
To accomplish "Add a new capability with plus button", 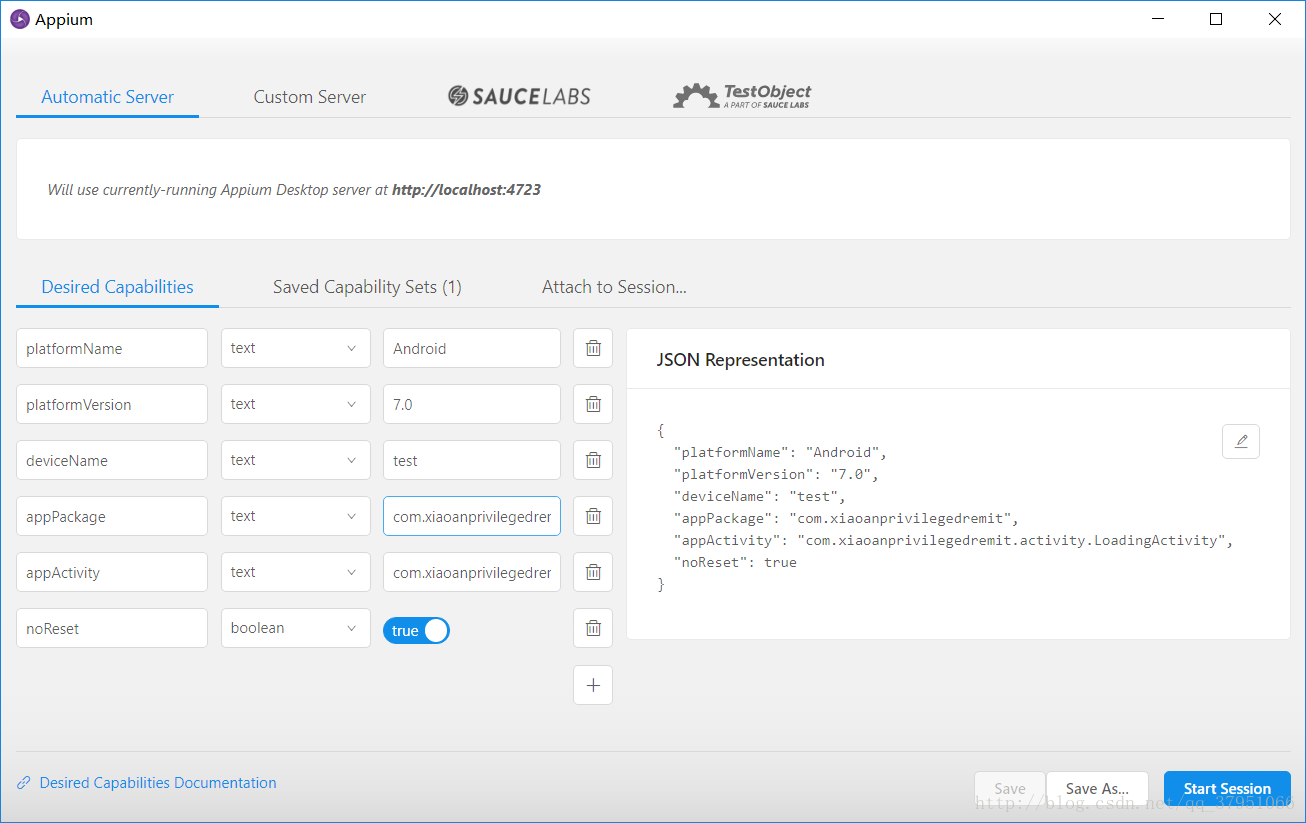I will 593,685.
